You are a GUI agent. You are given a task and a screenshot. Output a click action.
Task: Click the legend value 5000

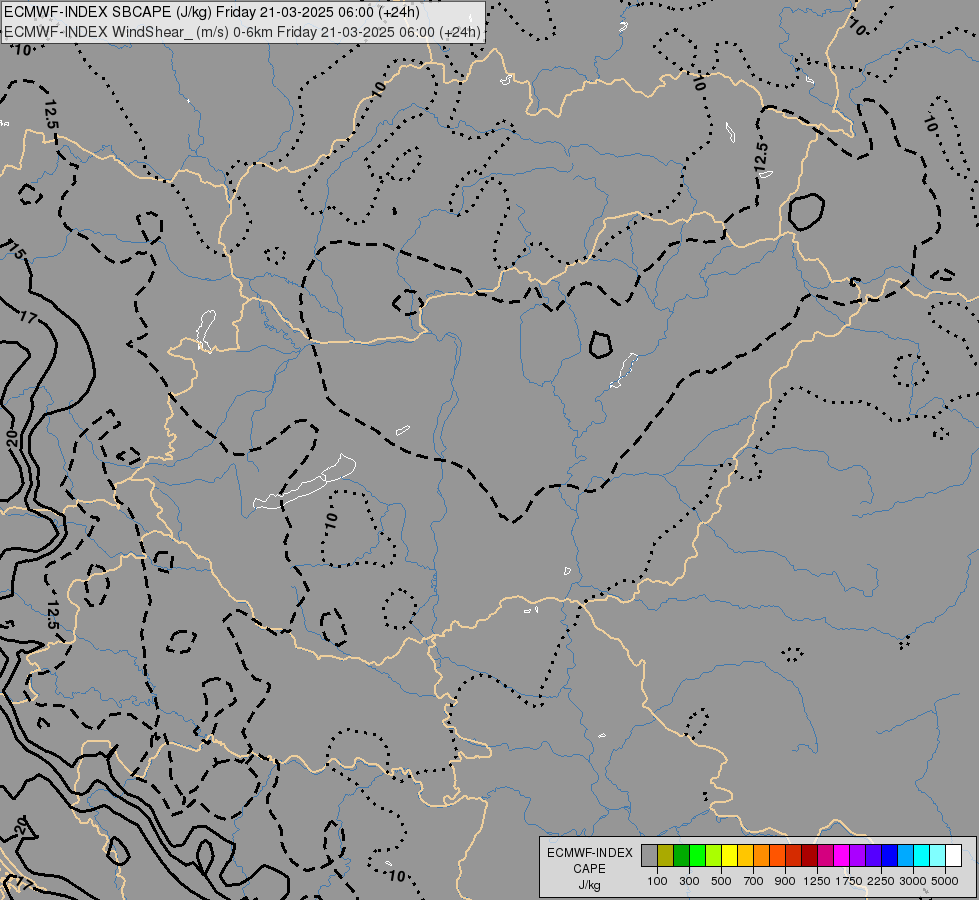[x=945, y=881]
